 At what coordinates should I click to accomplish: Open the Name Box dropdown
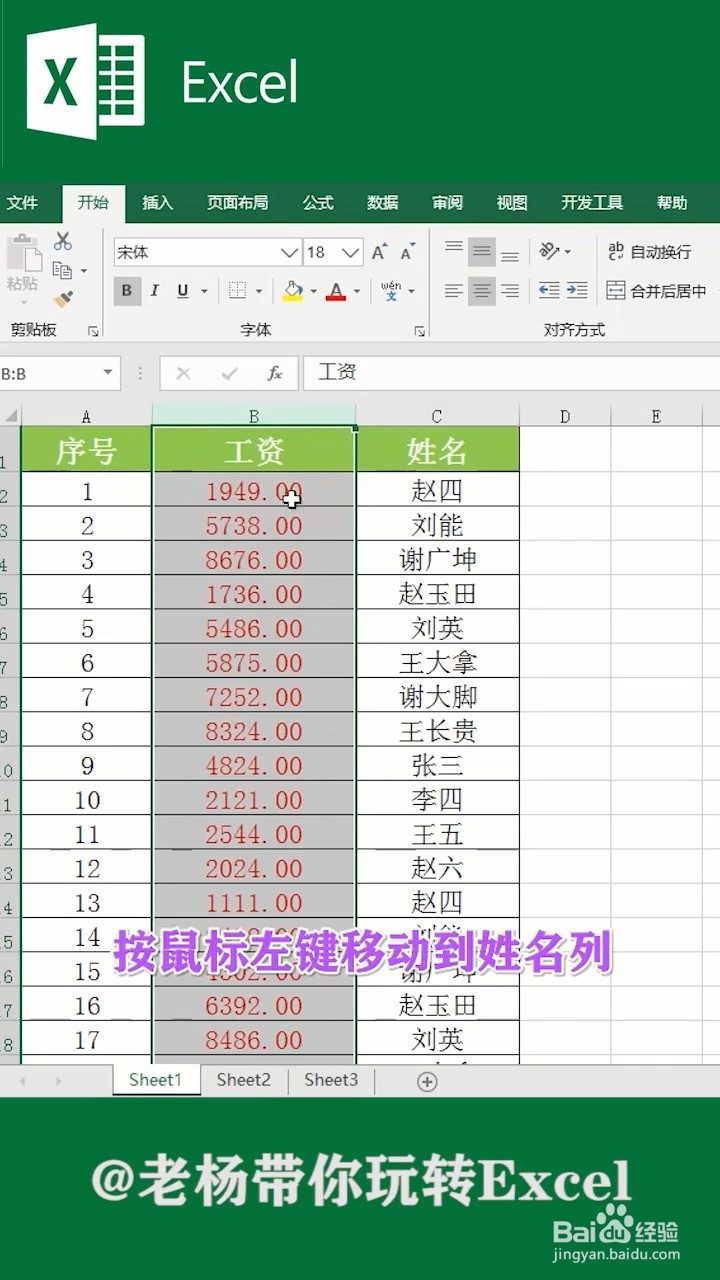108,373
